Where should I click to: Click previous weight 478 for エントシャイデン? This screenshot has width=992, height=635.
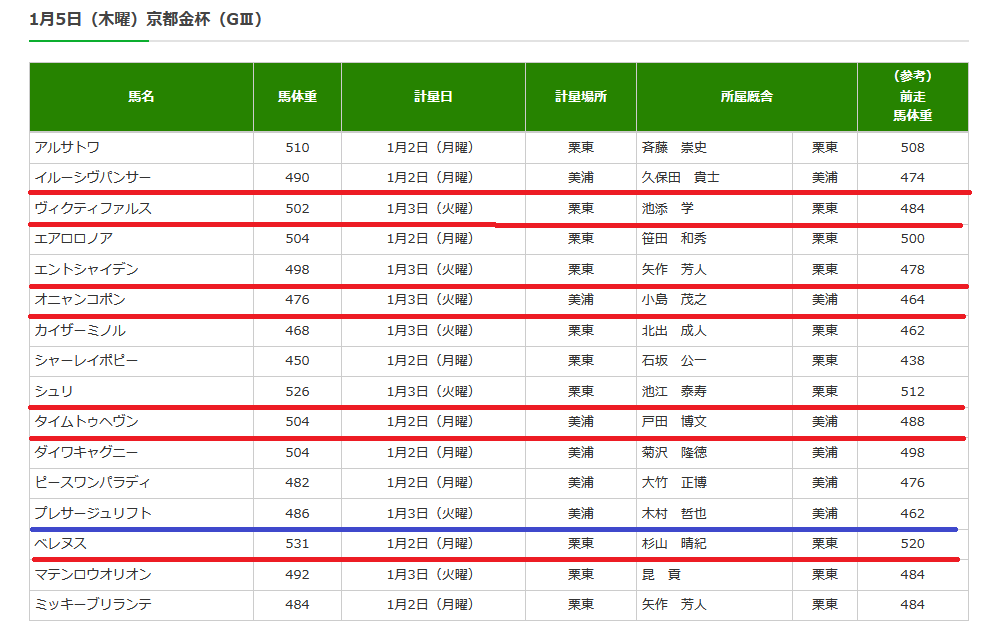(x=912, y=269)
